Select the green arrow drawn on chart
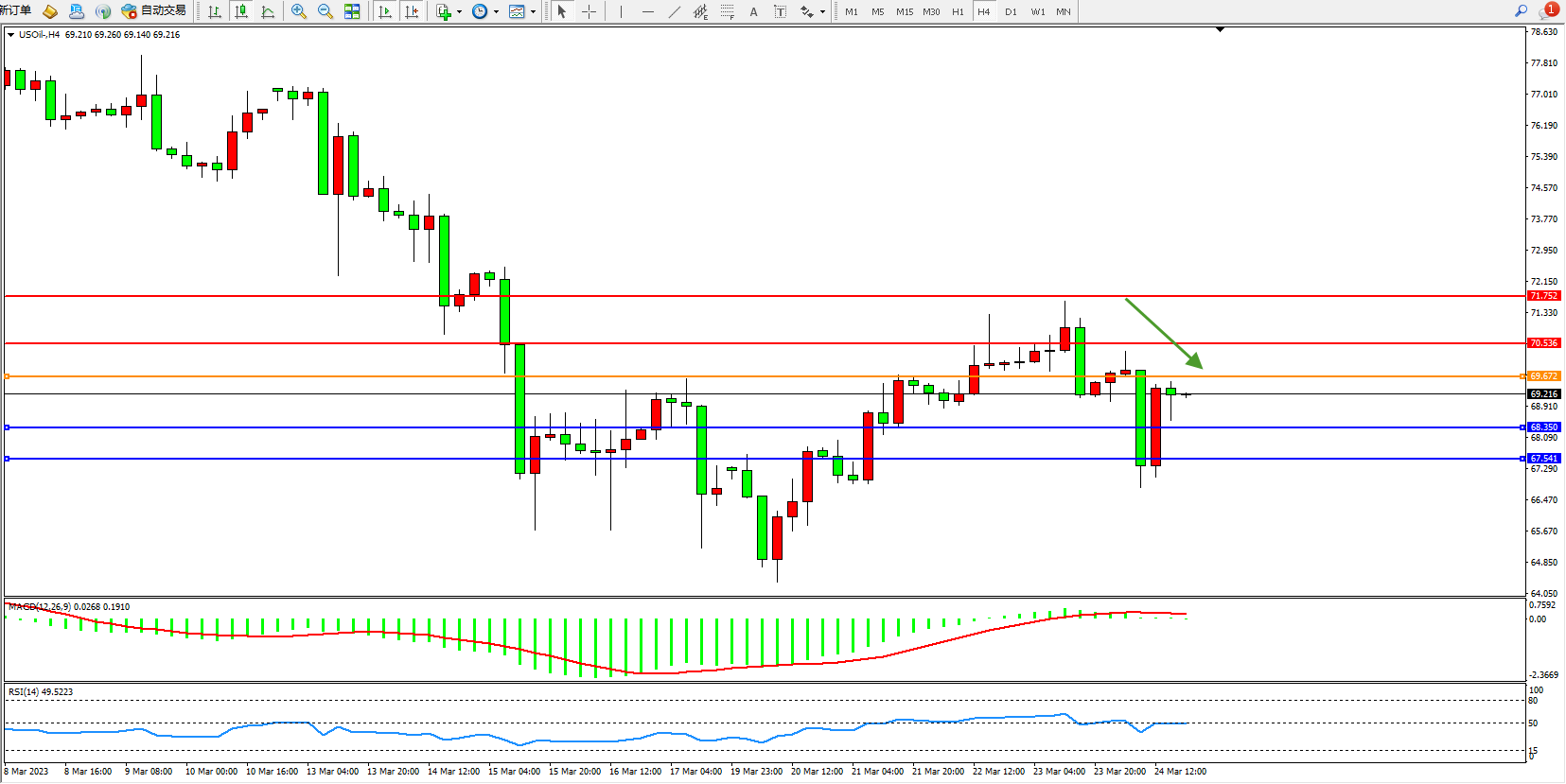This screenshot has height=784, width=1566. tap(1162, 332)
